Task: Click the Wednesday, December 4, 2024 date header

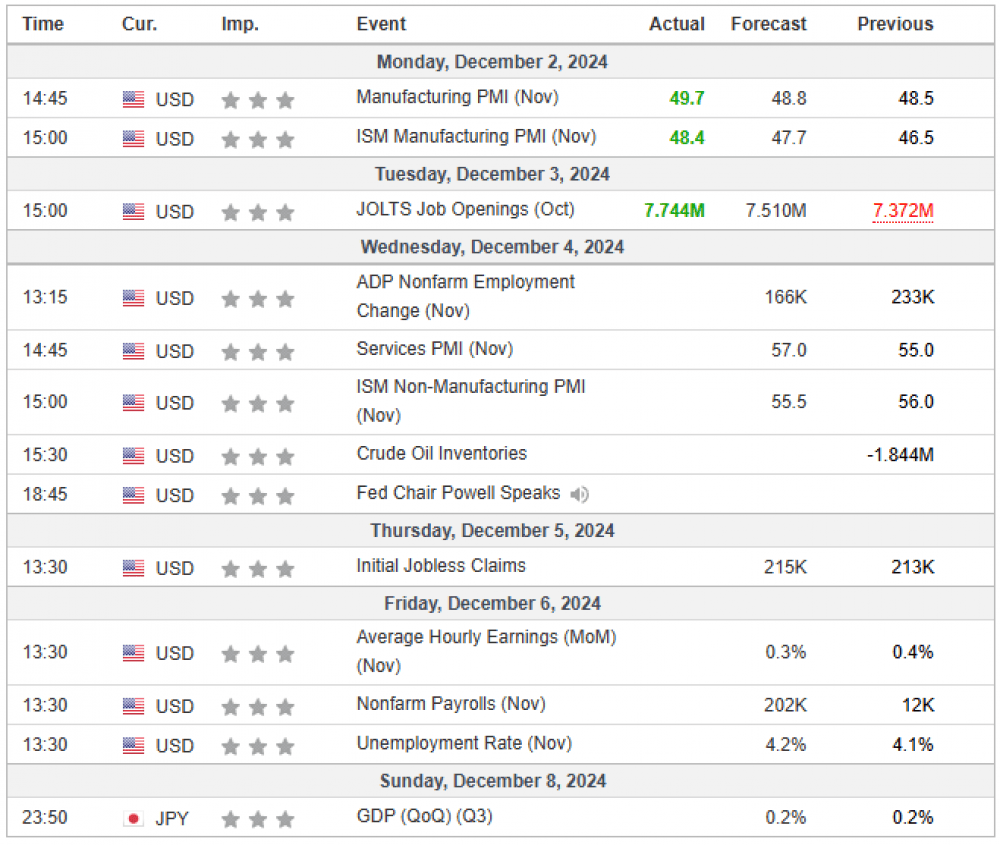Action: coord(492,247)
